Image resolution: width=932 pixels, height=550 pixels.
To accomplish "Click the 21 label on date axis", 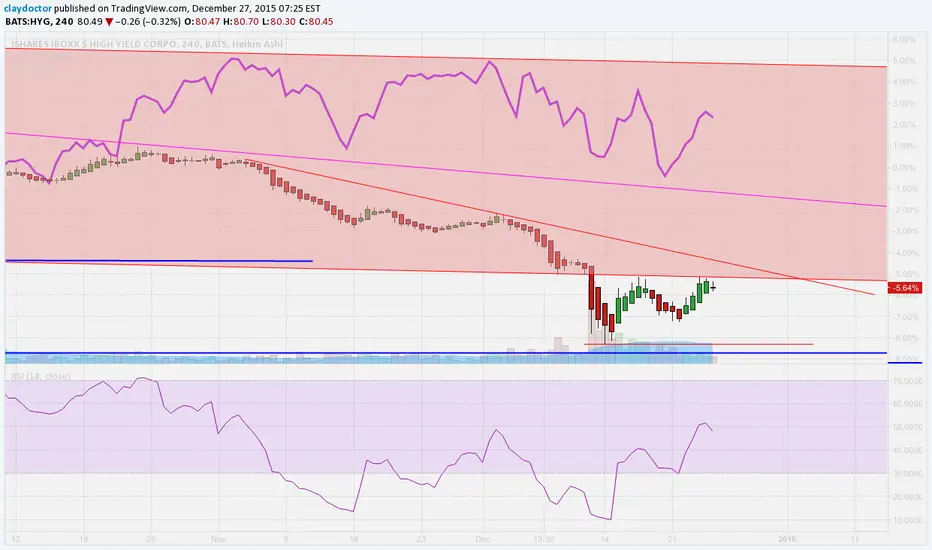I will pos(673,539).
